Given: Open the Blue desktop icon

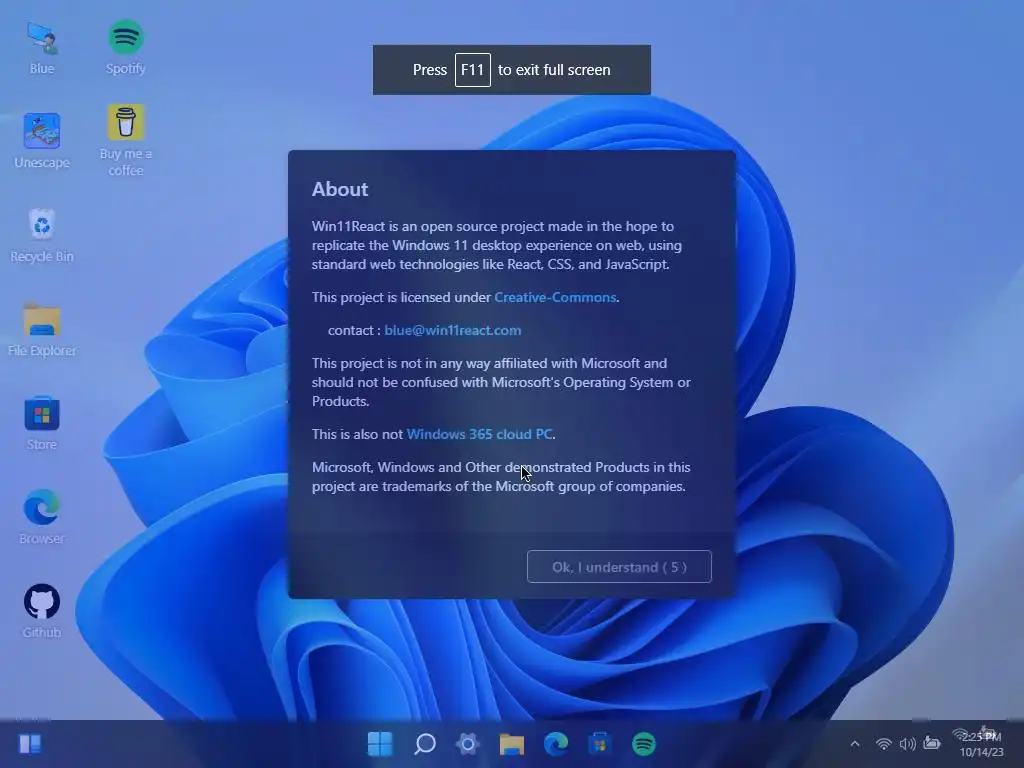Looking at the screenshot, I should [42, 47].
